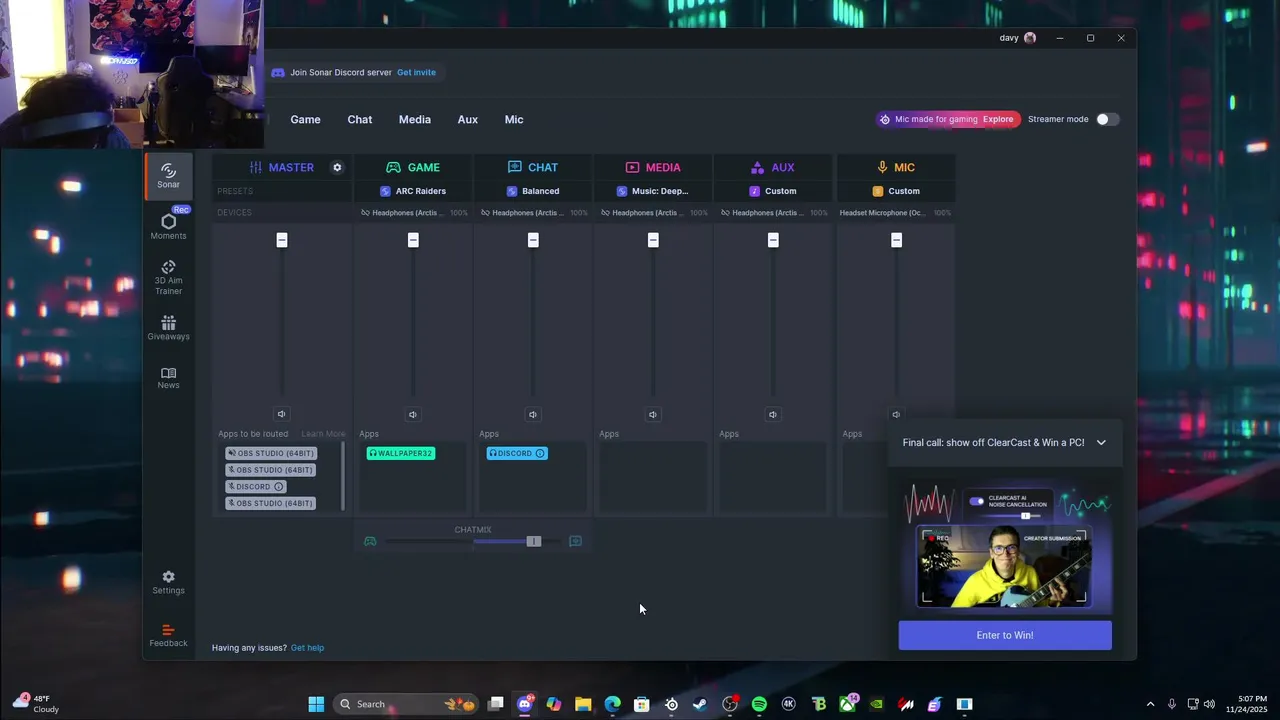Open Spotify from the taskbar
Viewport: 1280px width, 720px height.
click(759, 704)
